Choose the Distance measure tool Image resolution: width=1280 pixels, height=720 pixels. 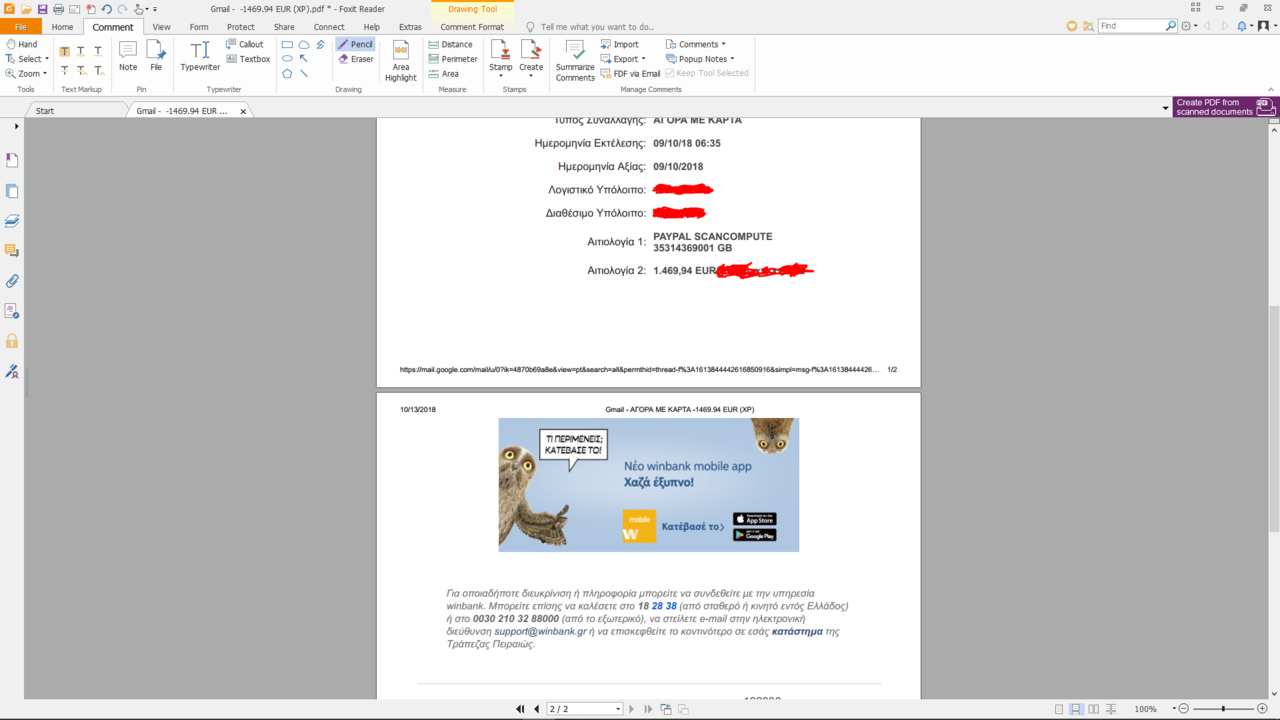(450, 44)
